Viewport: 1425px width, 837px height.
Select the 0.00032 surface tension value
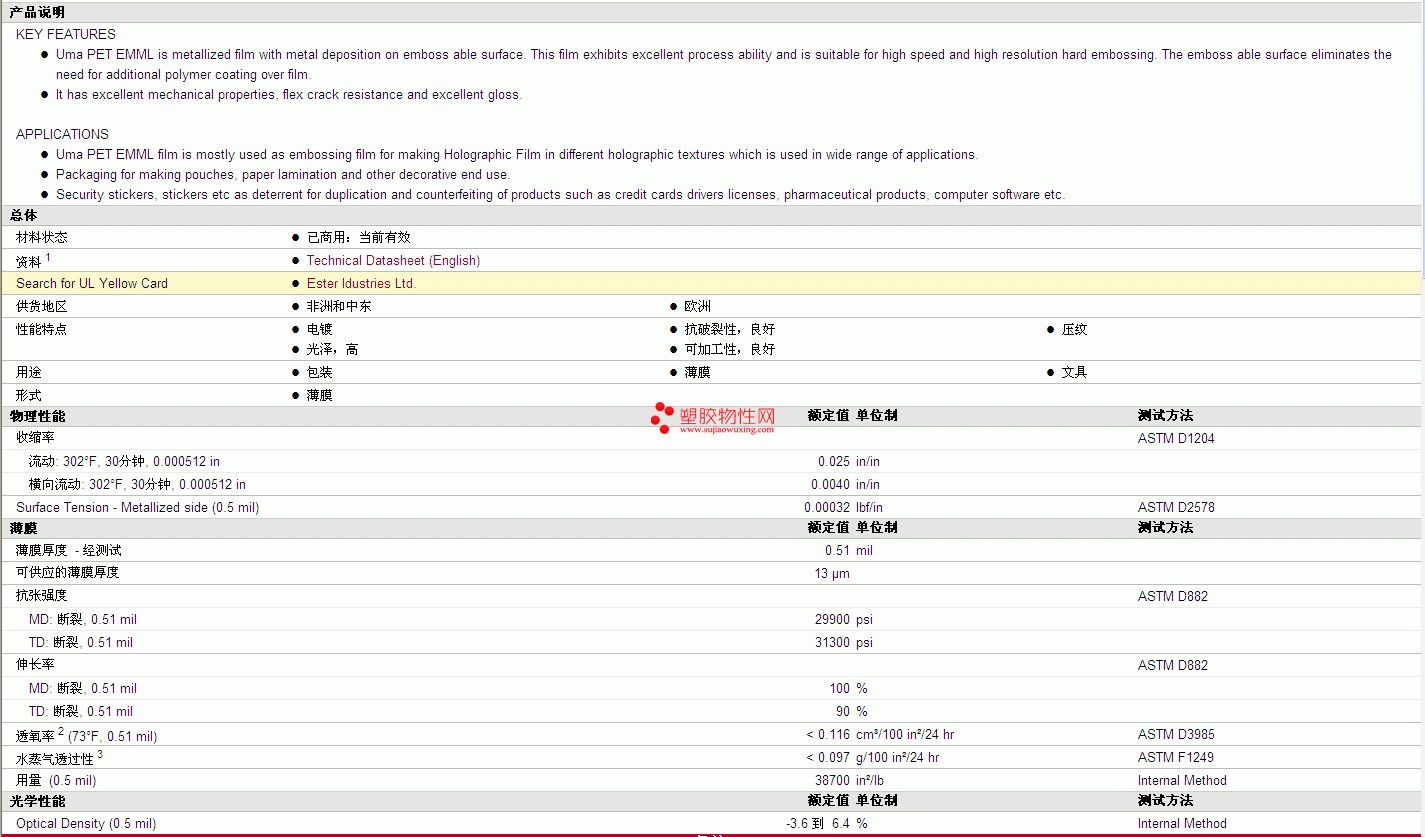(x=827, y=508)
